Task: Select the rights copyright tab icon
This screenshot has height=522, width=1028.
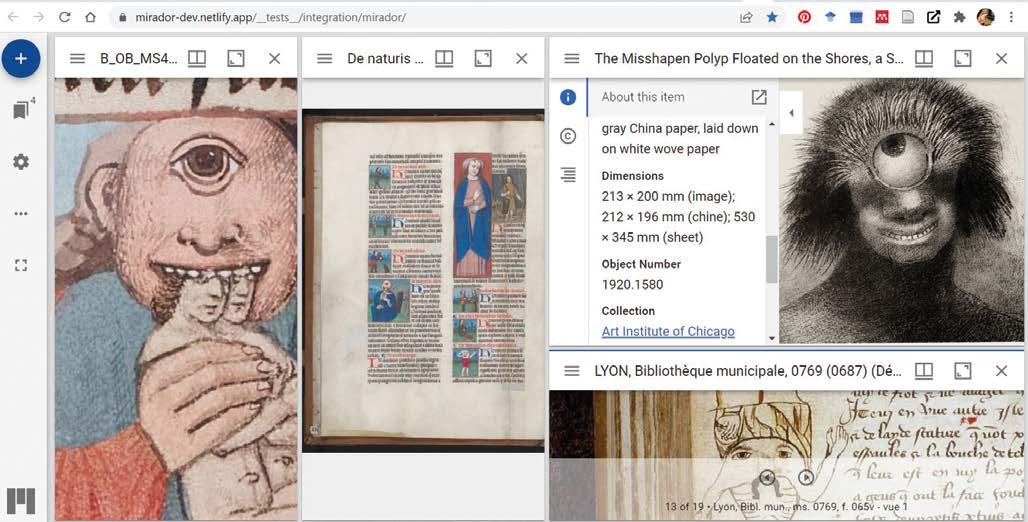Action: pyautogui.click(x=568, y=136)
